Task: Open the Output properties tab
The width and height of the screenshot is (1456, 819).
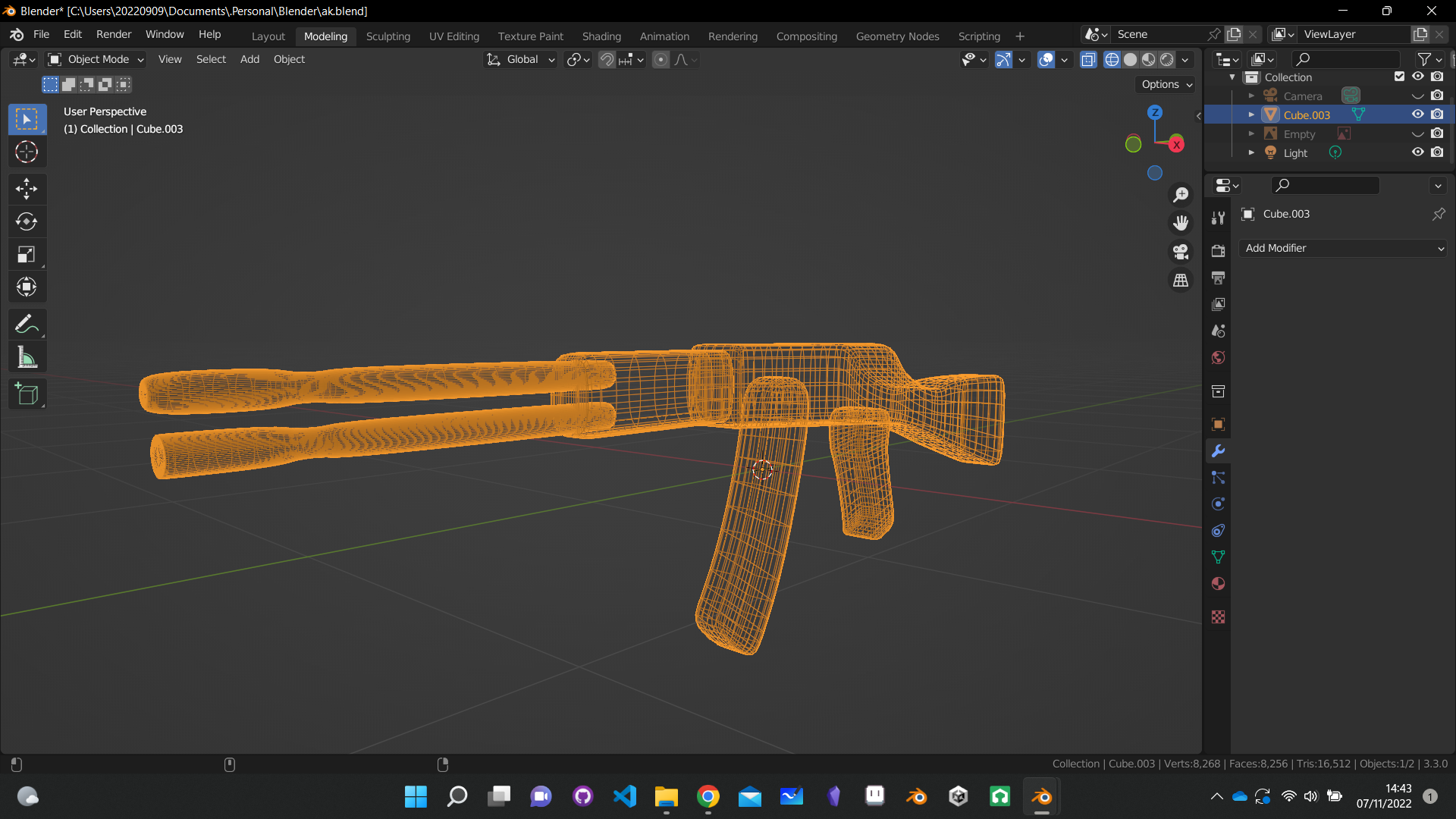Action: [1218, 278]
